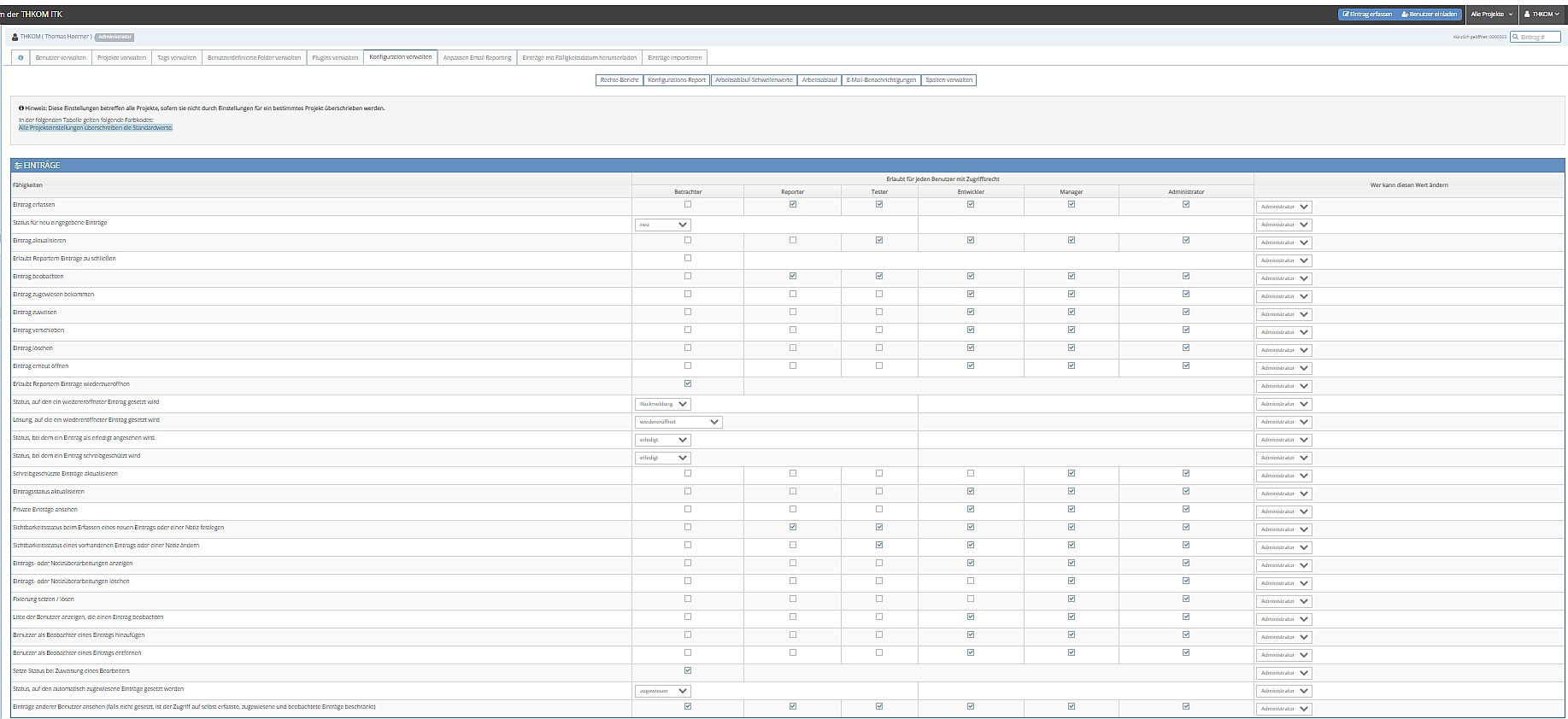This screenshot has height=719, width=1568.
Task: Open reopened-status dropdown showing 'Rückmeldung'
Action: point(663,404)
